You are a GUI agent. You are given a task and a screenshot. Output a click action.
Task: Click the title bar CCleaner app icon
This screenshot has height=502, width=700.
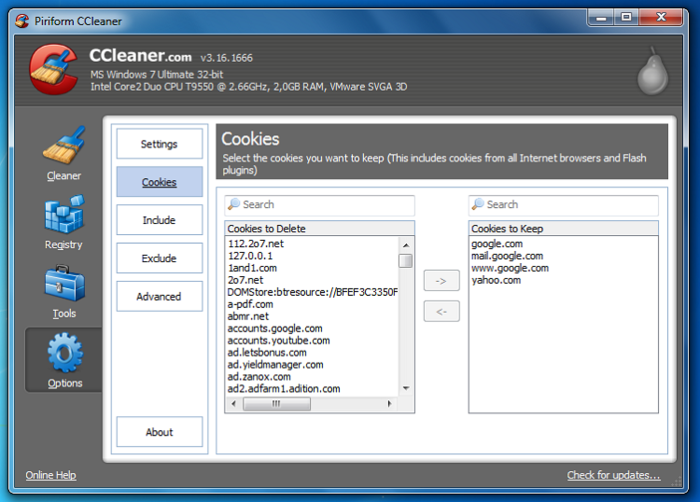point(22,20)
